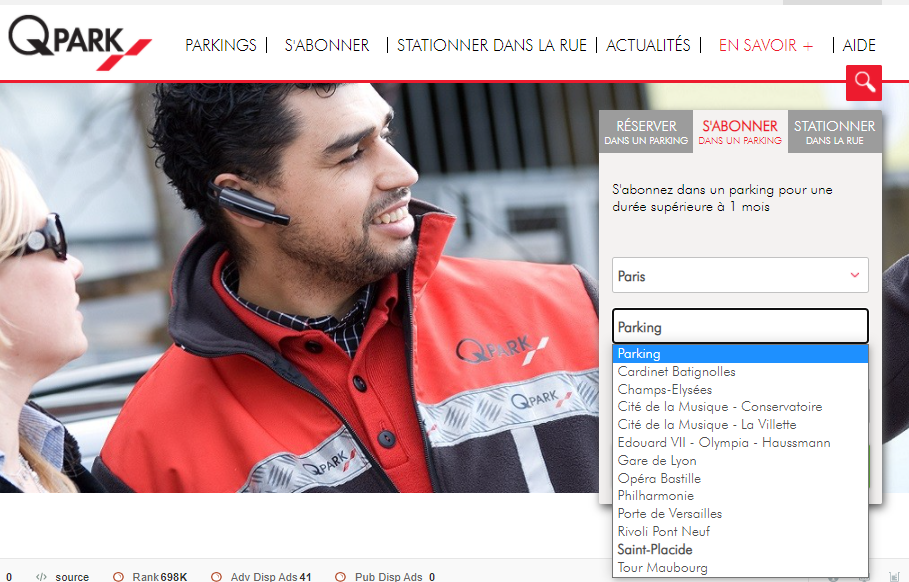Select Opéra Bastille parking option
The image size is (909, 582).
pos(740,478)
